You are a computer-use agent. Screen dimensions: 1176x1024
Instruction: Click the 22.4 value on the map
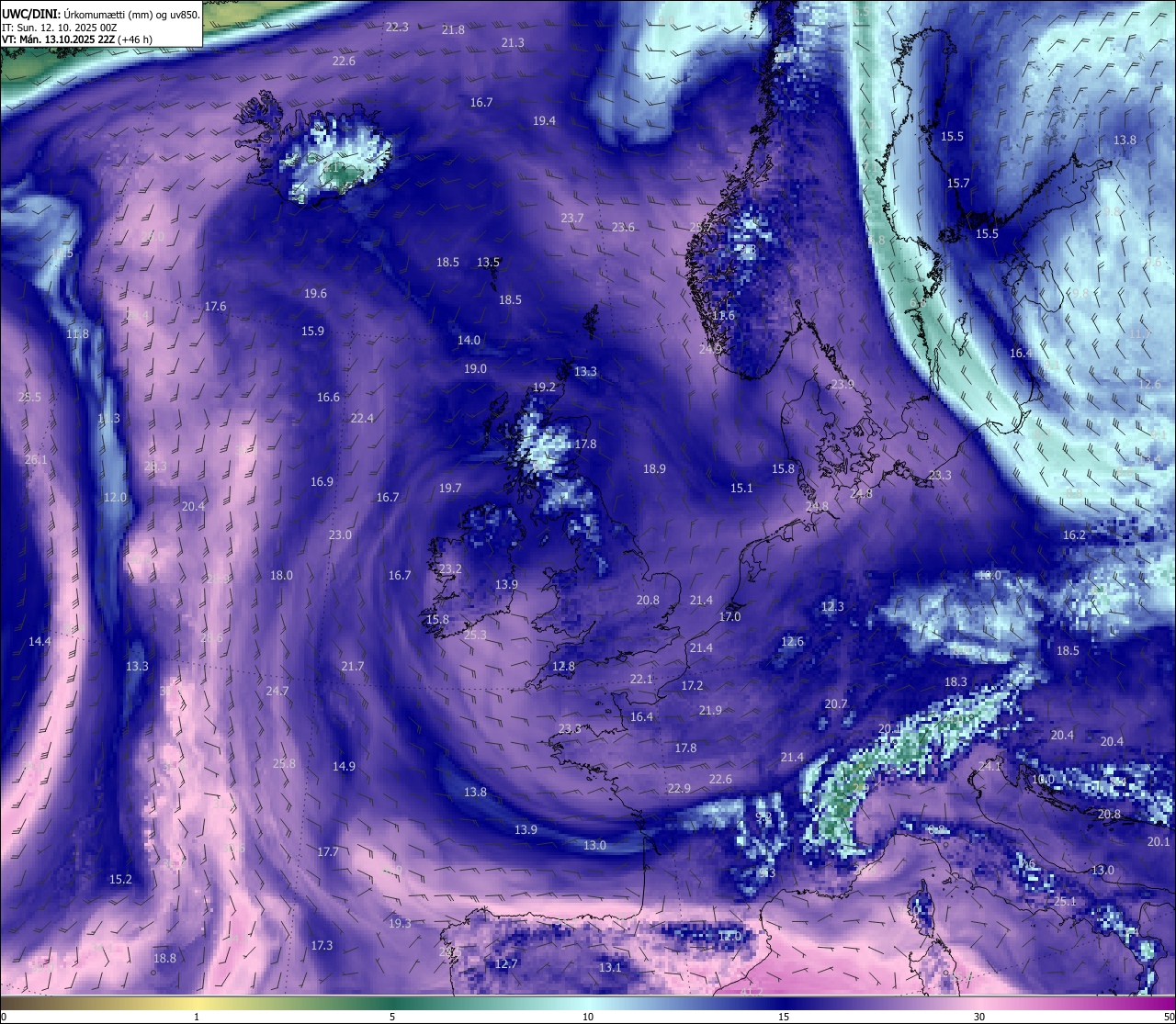click(362, 419)
